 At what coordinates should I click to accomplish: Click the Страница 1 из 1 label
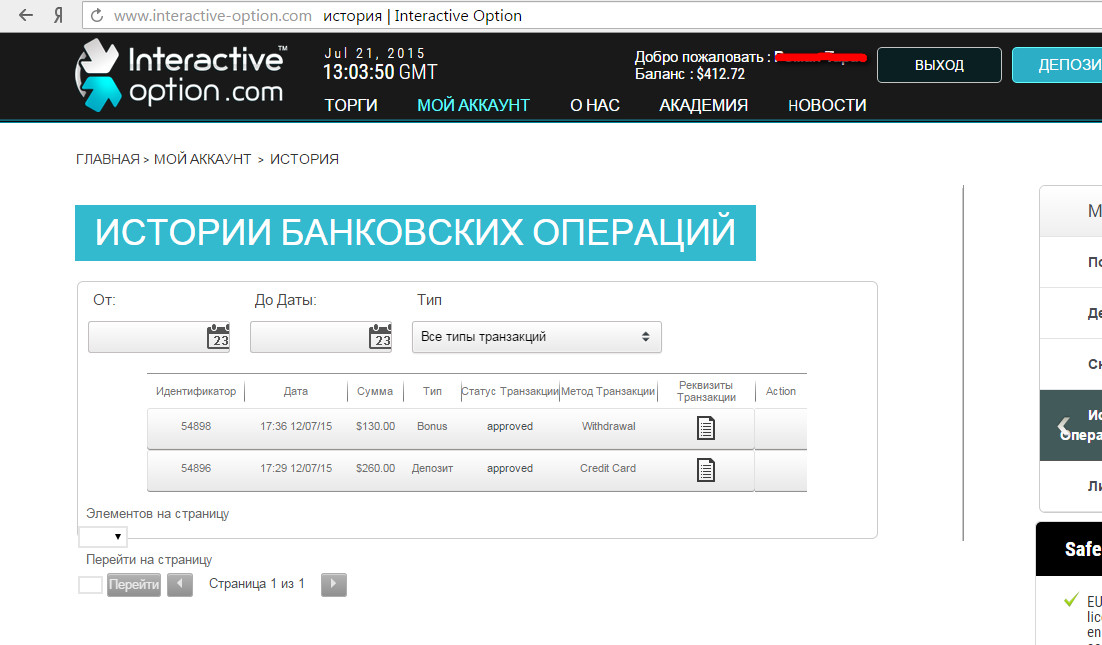click(x=257, y=584)
